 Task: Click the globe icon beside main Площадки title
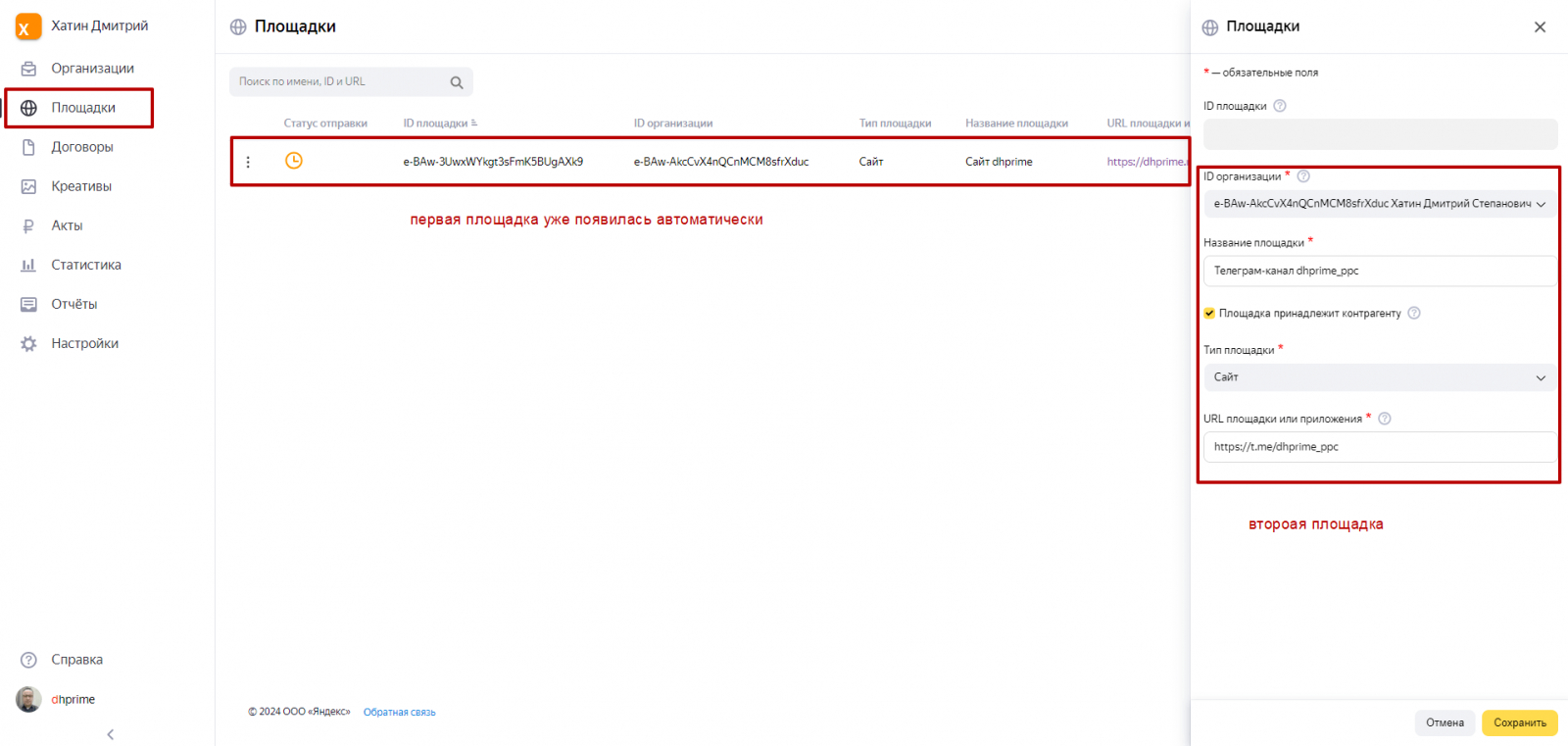(238, 27)
